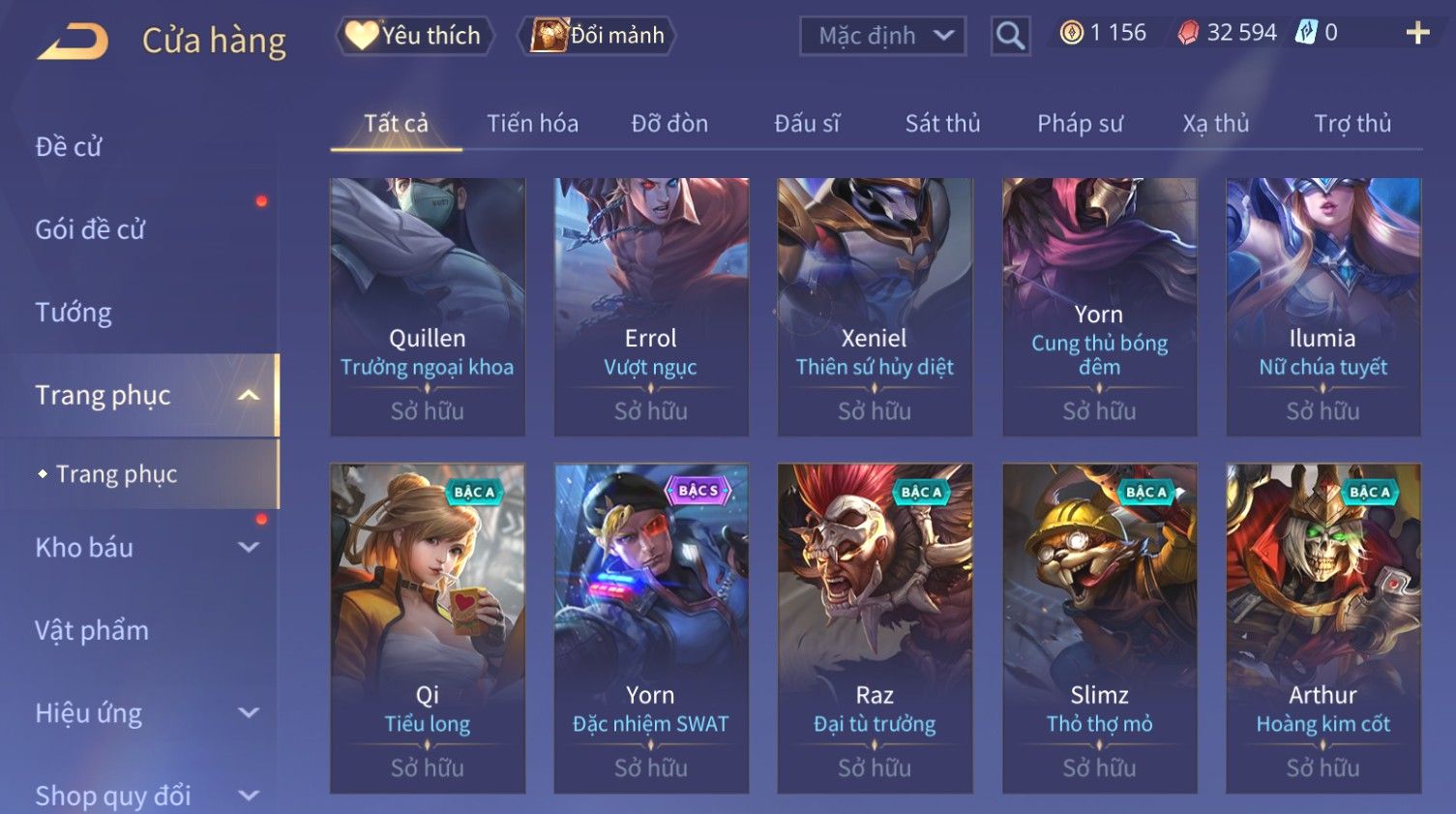Click the gold coin balance icon

[1071, 33]
